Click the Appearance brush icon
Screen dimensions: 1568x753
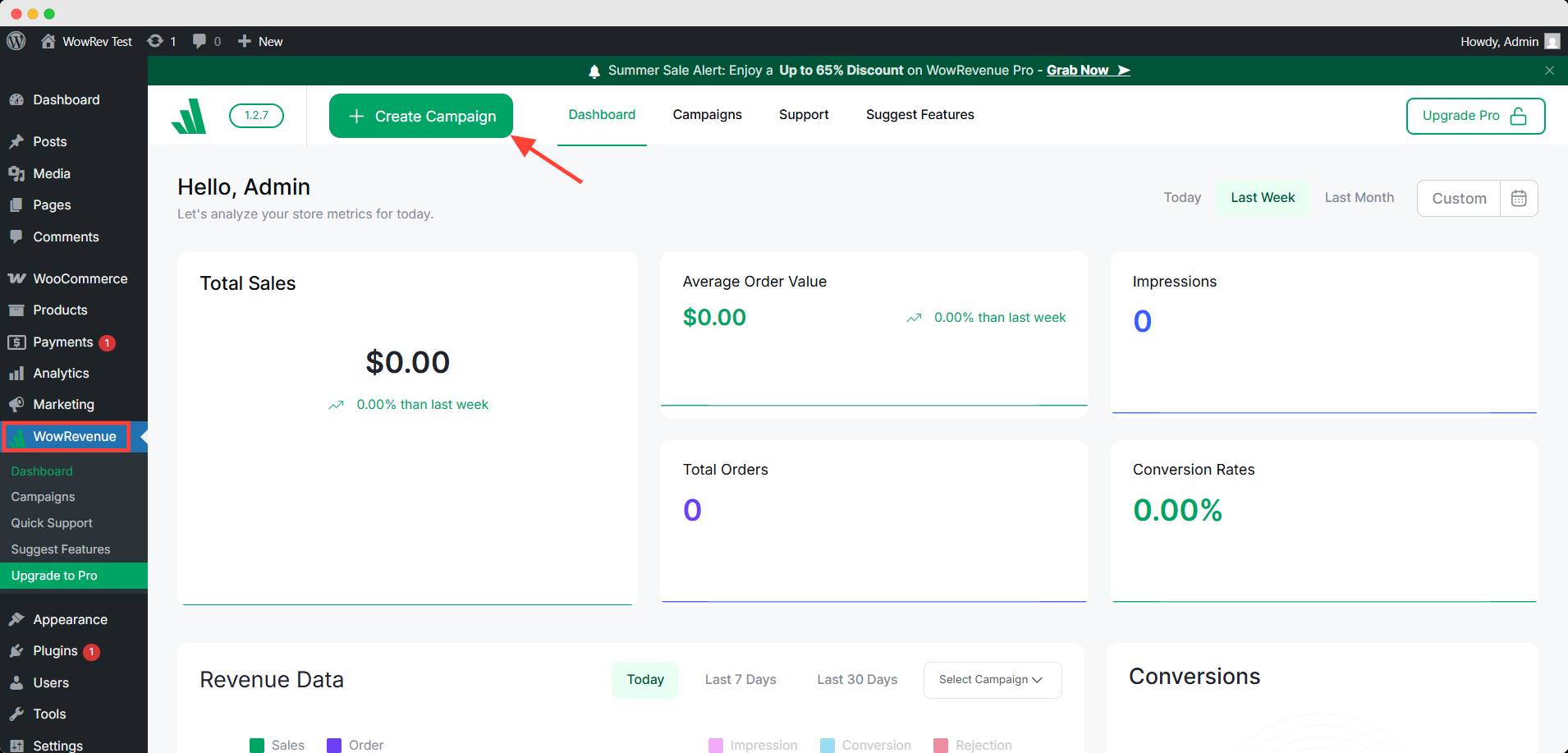point(16,619)
